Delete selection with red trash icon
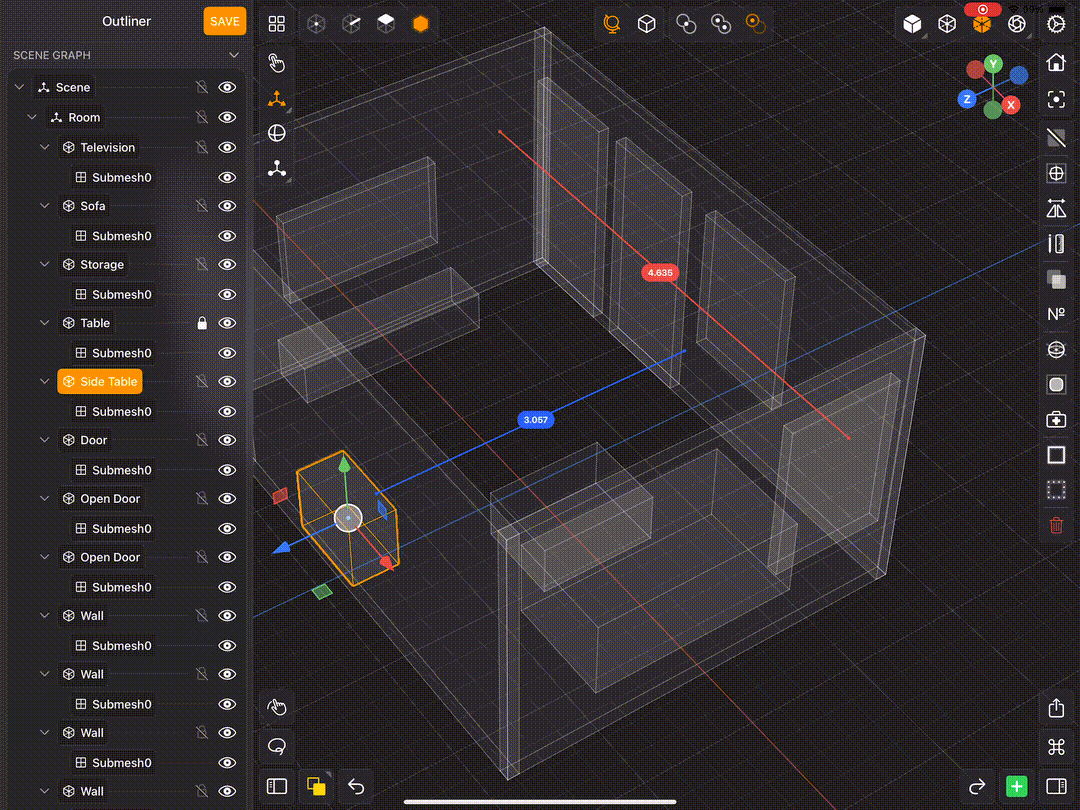The image size is (1080, 810). coord(1055,526)
